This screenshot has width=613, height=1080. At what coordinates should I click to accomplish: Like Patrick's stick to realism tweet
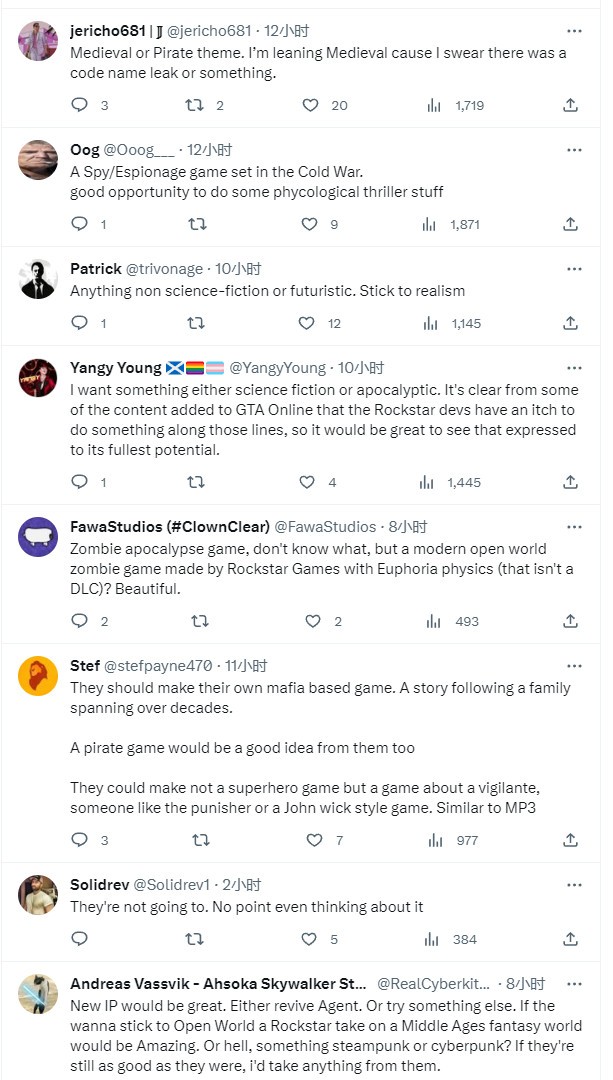pyautogui.click(x=310, y=323)
